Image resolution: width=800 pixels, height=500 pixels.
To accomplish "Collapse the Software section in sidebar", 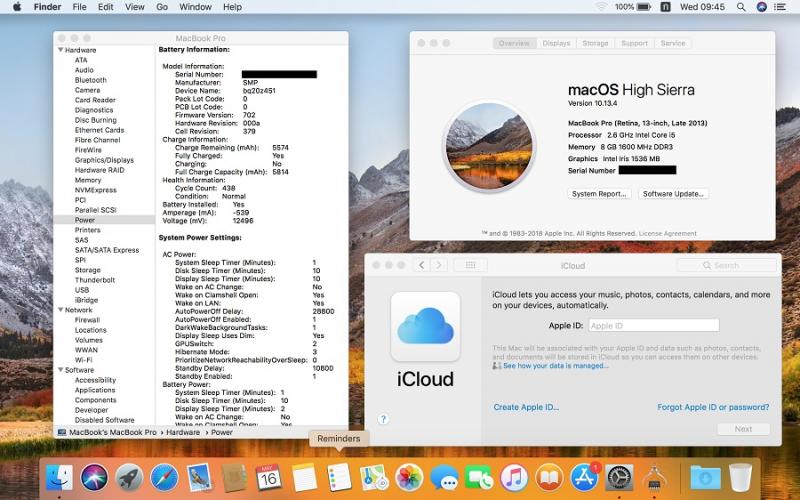I will (x=60, y=370).
